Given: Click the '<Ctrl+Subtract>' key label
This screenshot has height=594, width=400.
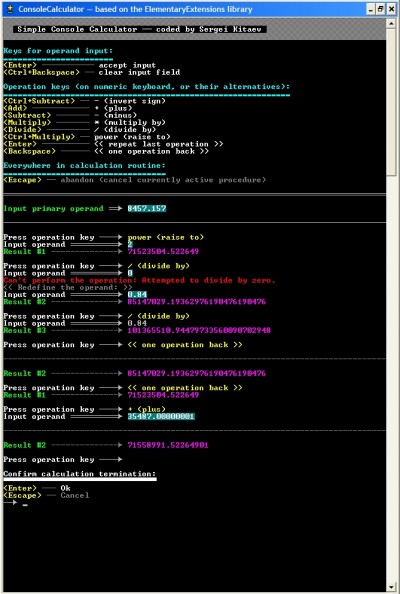Looking at the screenshot, I should [39, 101].
